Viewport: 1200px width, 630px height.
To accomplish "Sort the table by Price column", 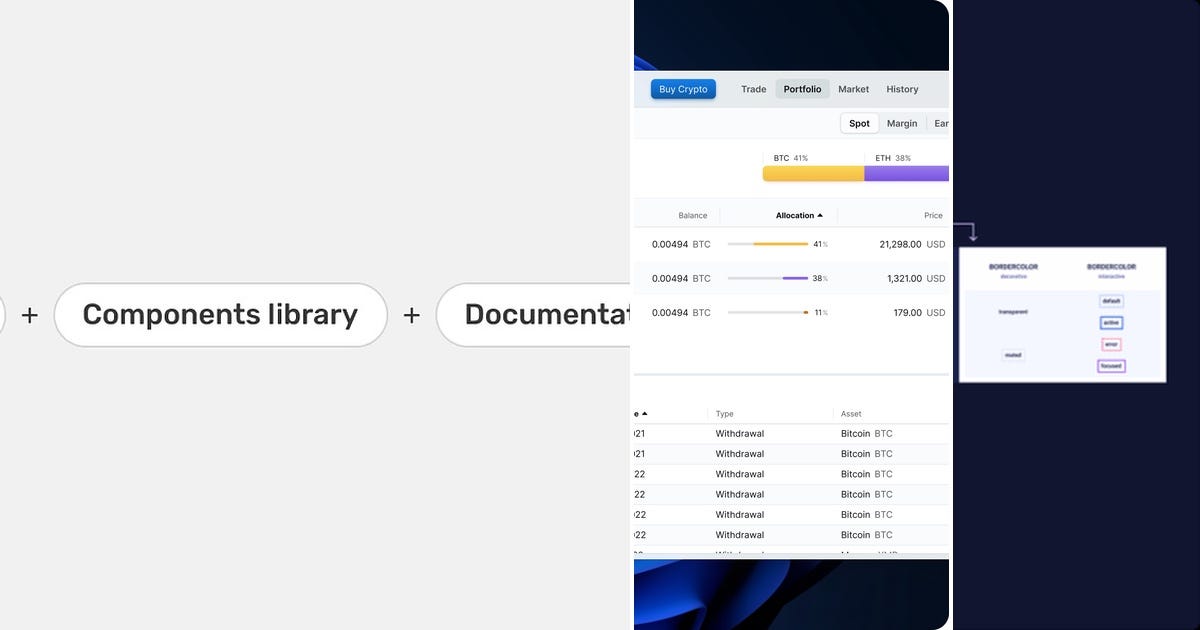I will (933, 215).
